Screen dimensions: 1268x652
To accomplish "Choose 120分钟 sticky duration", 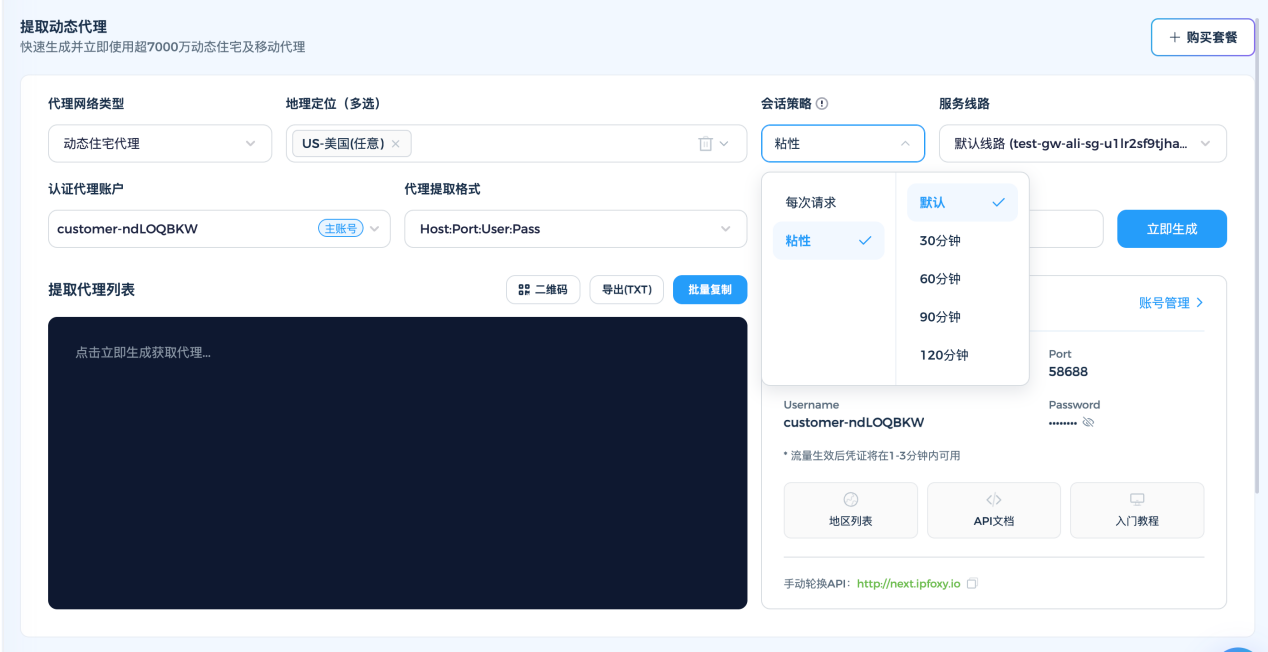I will pyautogui.click(x=962, y=355).
